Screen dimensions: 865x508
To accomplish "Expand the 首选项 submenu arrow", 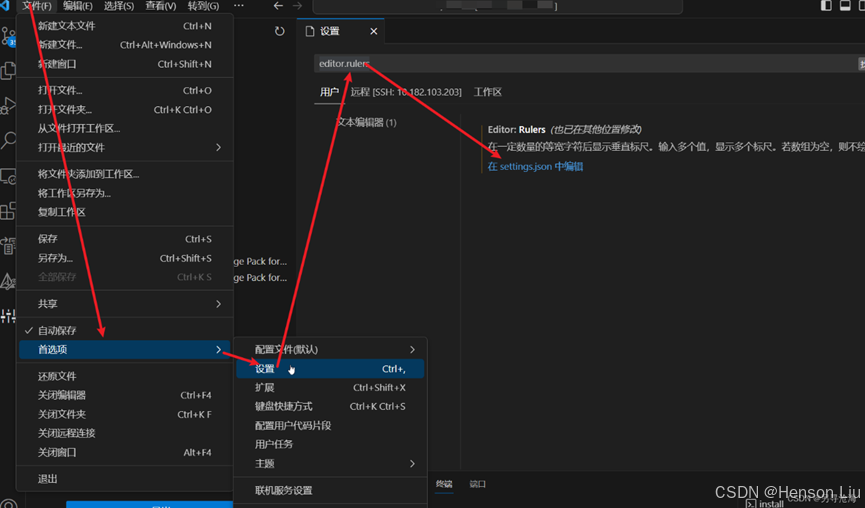I will point(218,350).
